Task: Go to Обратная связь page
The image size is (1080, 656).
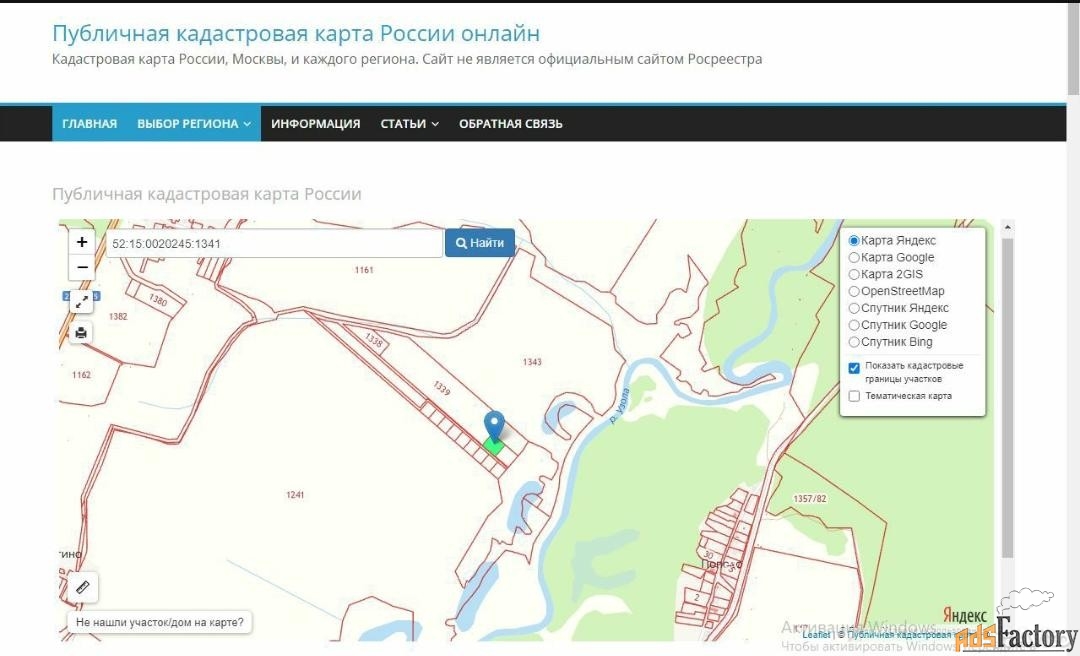Action: 510,124
